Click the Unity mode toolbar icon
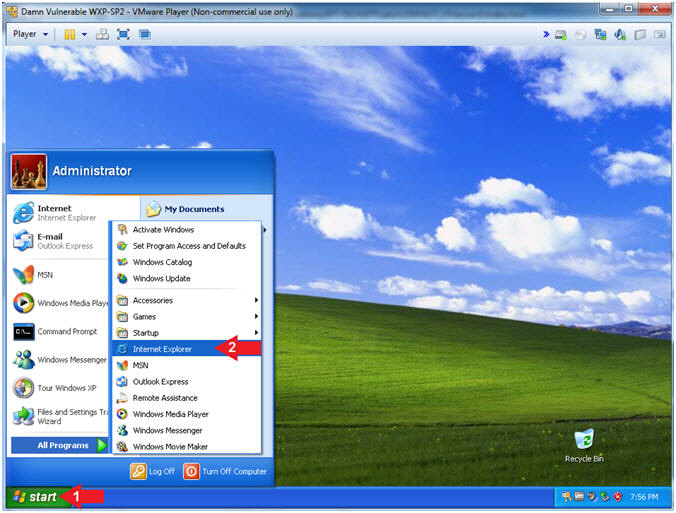The width and height of the screenshot is (676, 513). click(x=144, y=34)
